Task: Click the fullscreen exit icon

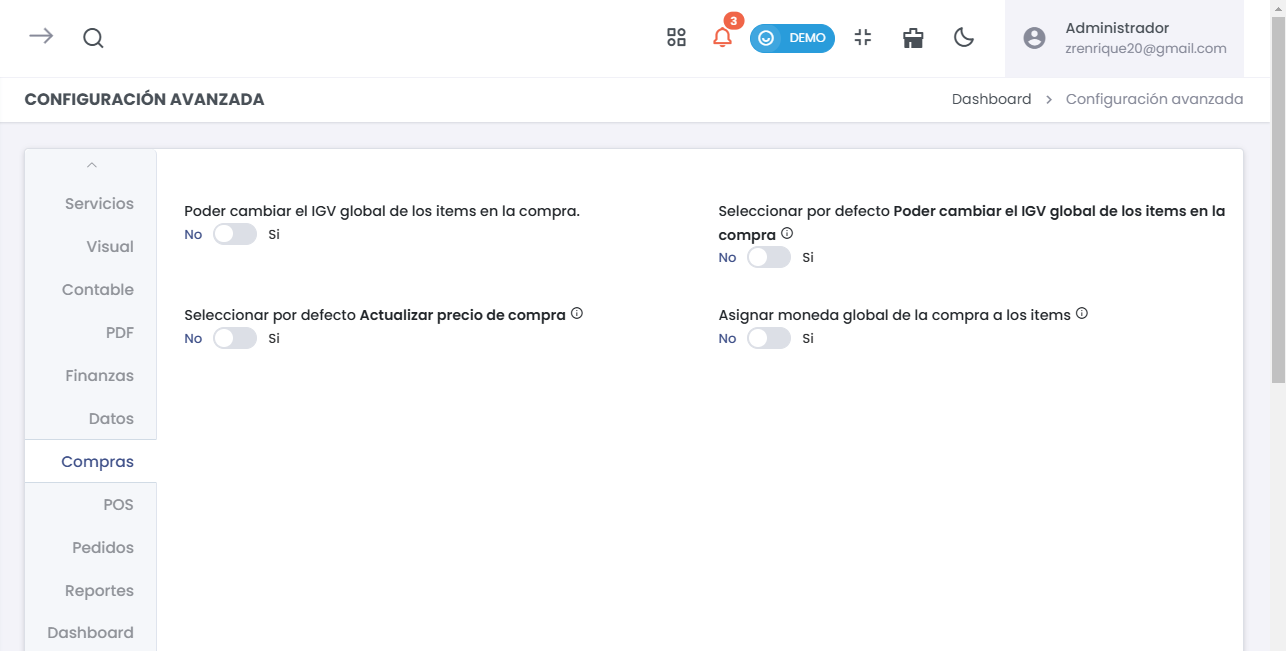Action: click(863, 38)
